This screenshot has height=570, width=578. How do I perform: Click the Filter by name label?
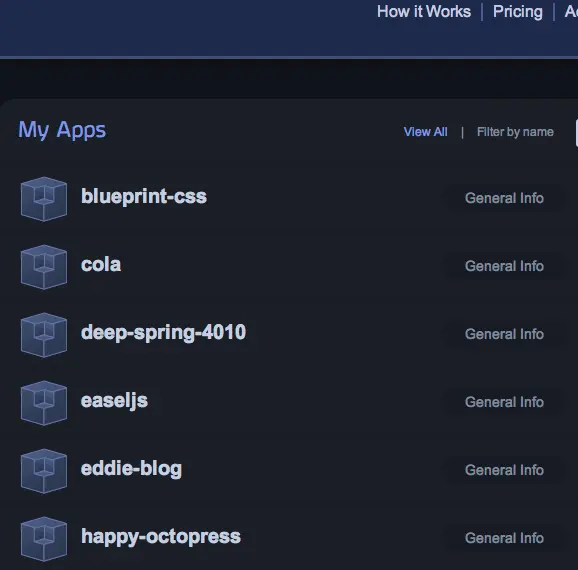515,132
